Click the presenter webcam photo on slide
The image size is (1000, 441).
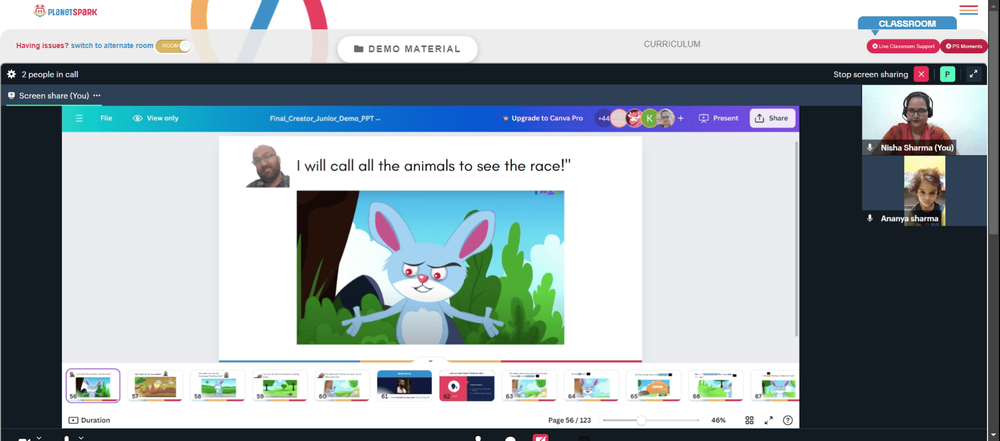(x=268, y=166)
